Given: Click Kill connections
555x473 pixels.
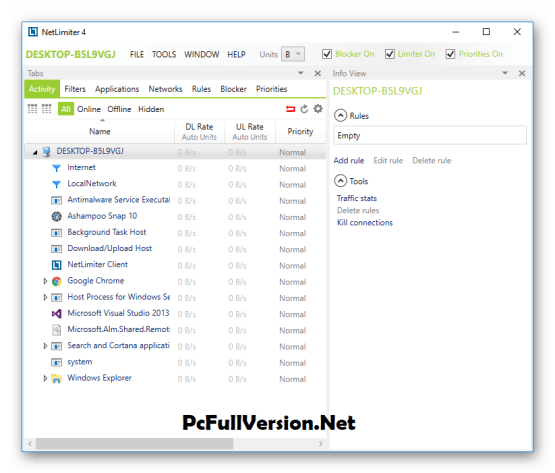Looking at the screenshot, I should (x=365, y=223).
